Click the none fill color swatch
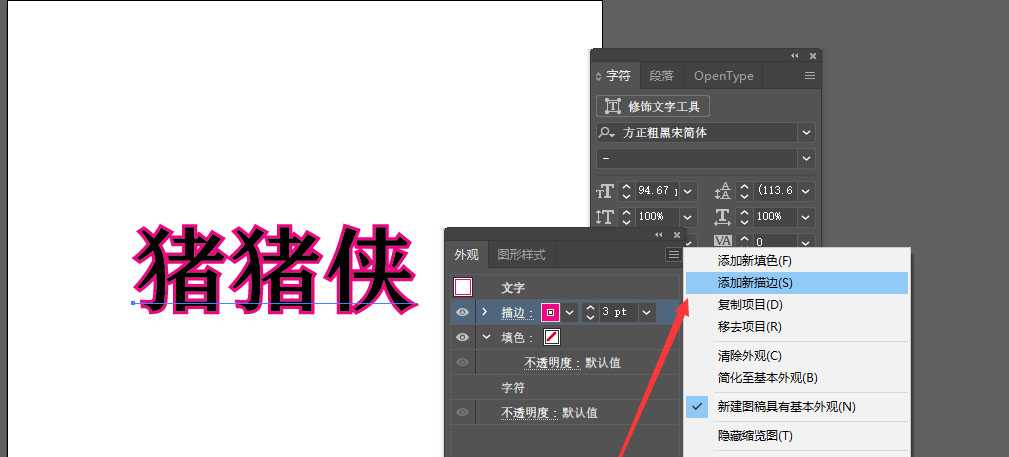This screenshot has height=457, width=1009. (551, 337)
